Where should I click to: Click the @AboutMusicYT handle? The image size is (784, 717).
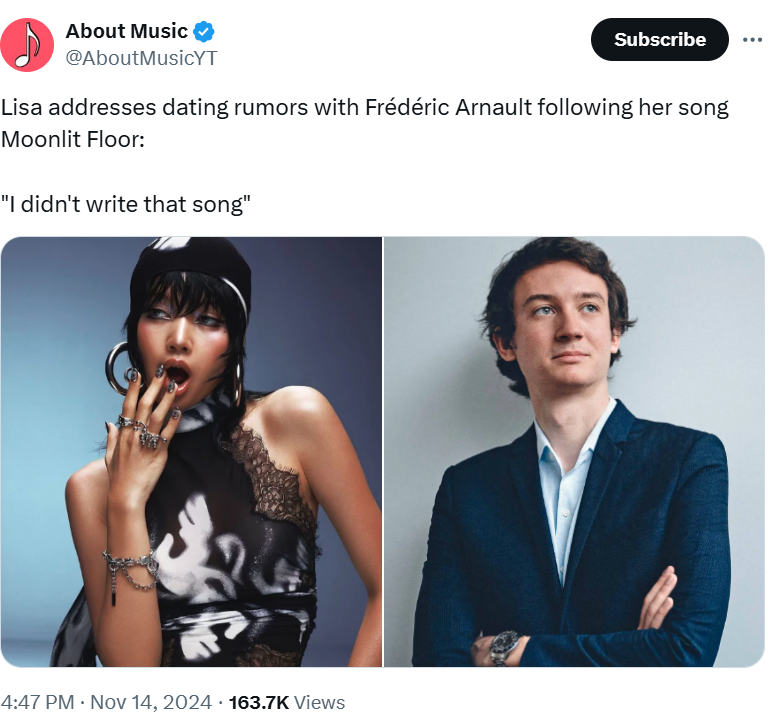click(x=141, y=58)
